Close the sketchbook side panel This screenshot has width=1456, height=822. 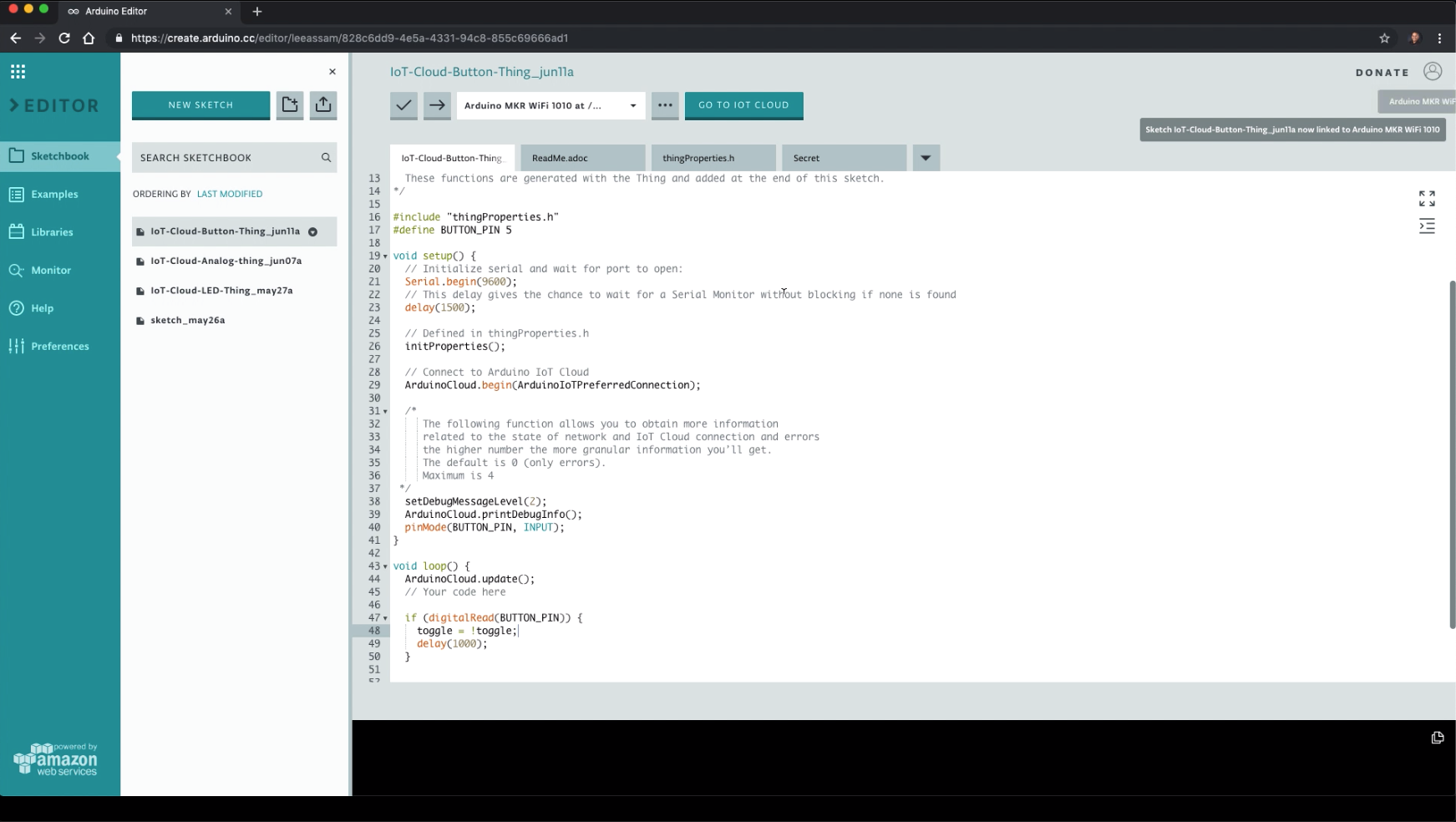pos(332,72)
